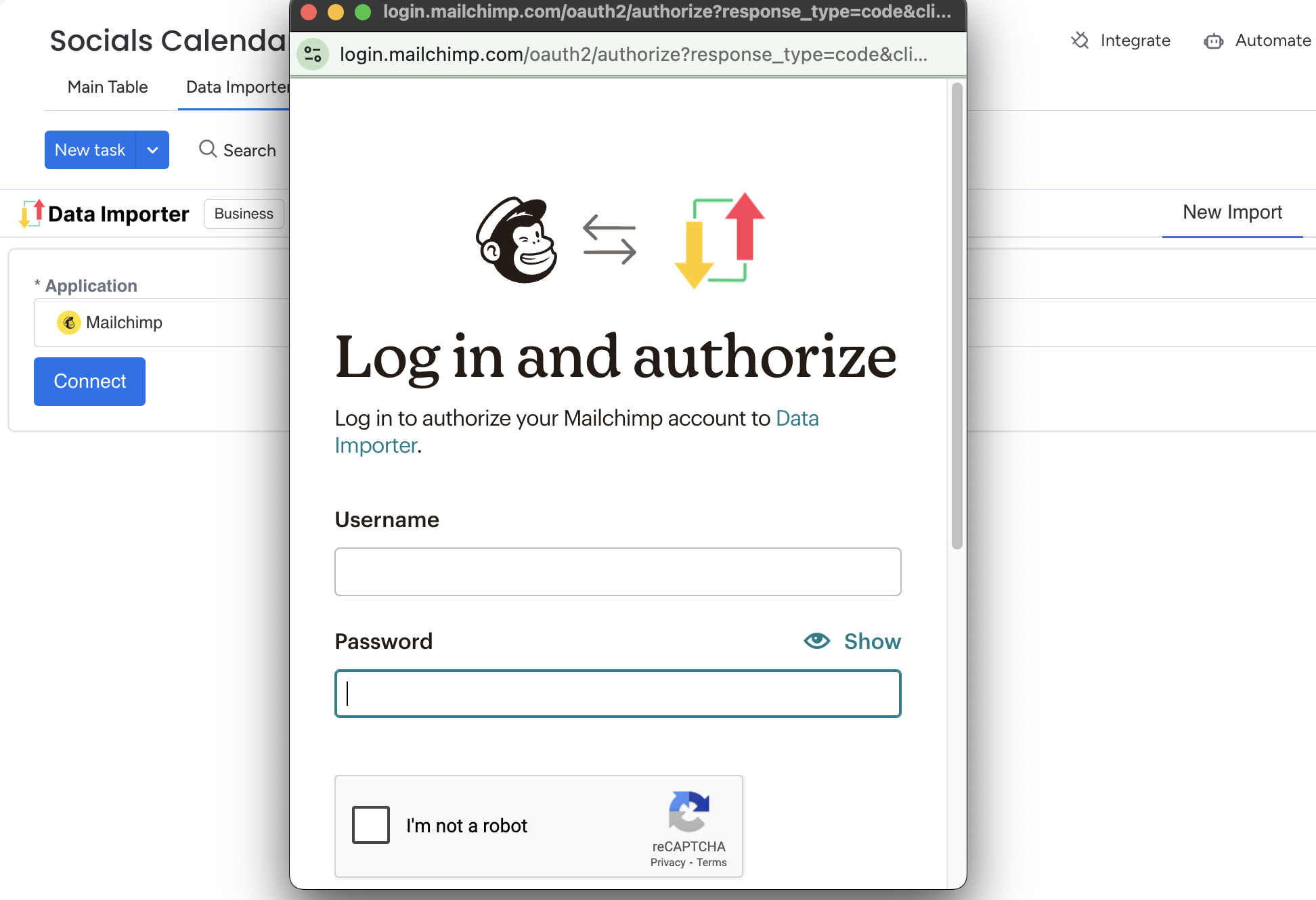Screen dimensions: 1316x900
Task: Click the Automate robot icon
Action: [1213, 41]
